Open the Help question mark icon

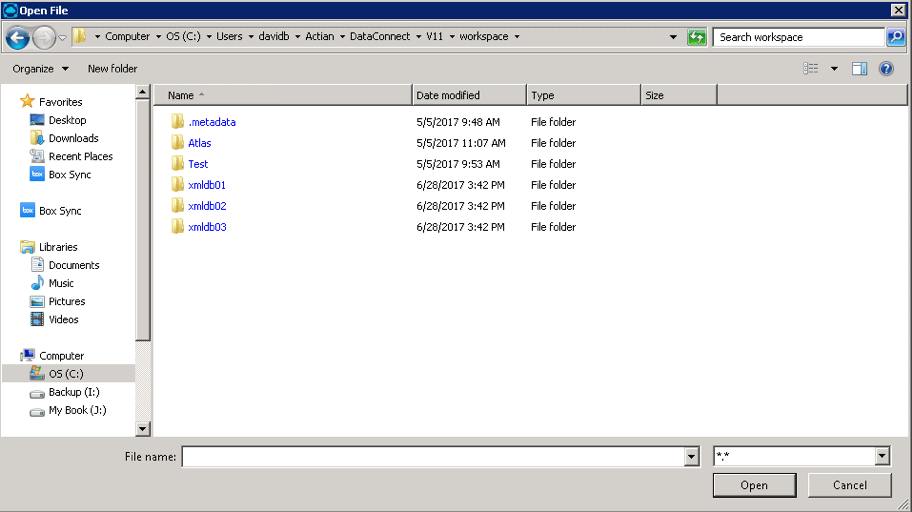(886, 69)
